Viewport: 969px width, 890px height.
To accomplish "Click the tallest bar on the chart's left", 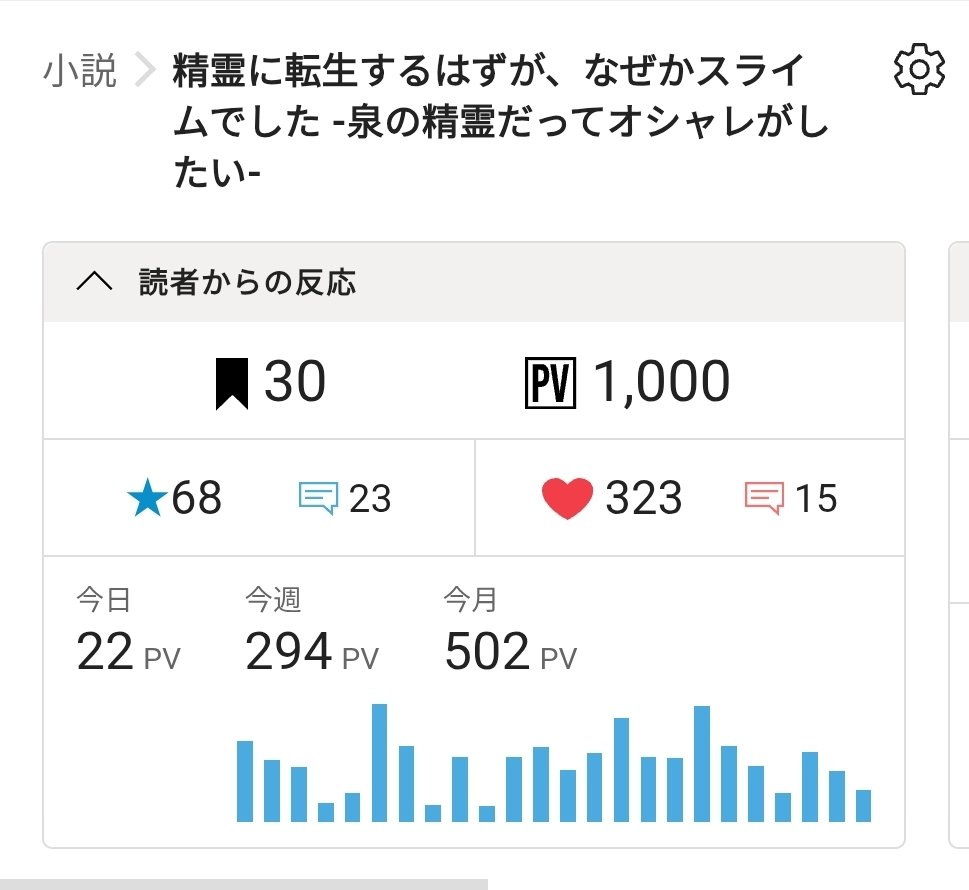I will pos(379,763).
